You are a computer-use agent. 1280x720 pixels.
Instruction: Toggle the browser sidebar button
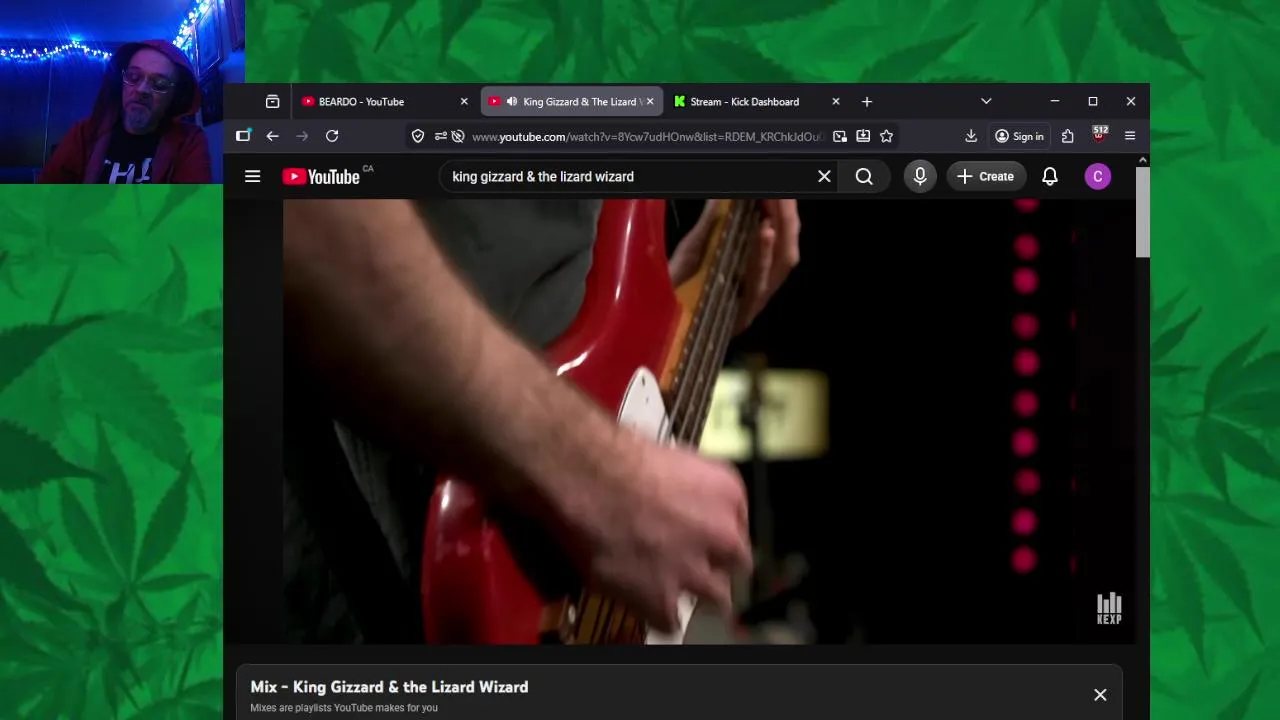click(x=243, y=136)
